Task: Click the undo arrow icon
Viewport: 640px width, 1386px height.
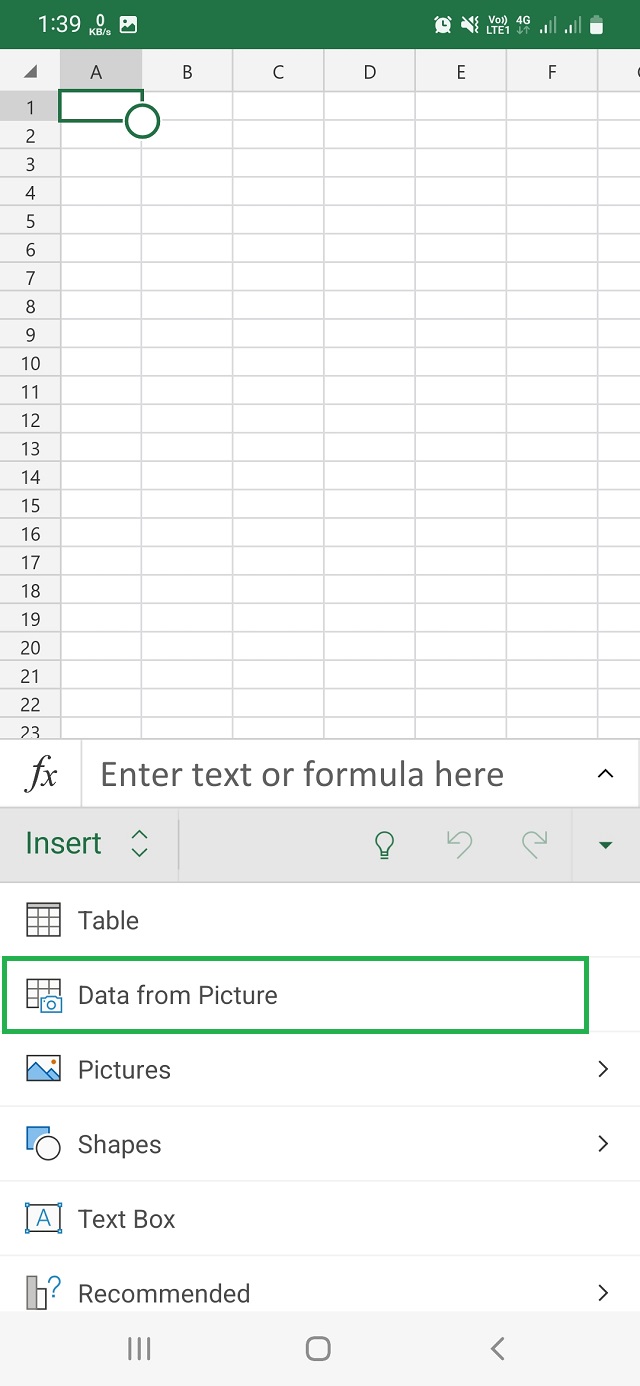Action: [x=459, y=845]
